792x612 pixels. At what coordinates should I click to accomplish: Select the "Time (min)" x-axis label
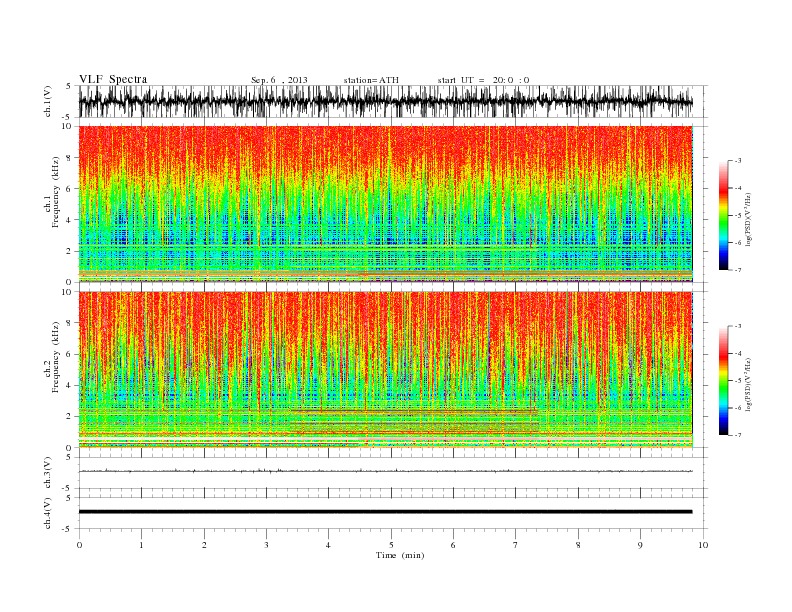[400, 555]
